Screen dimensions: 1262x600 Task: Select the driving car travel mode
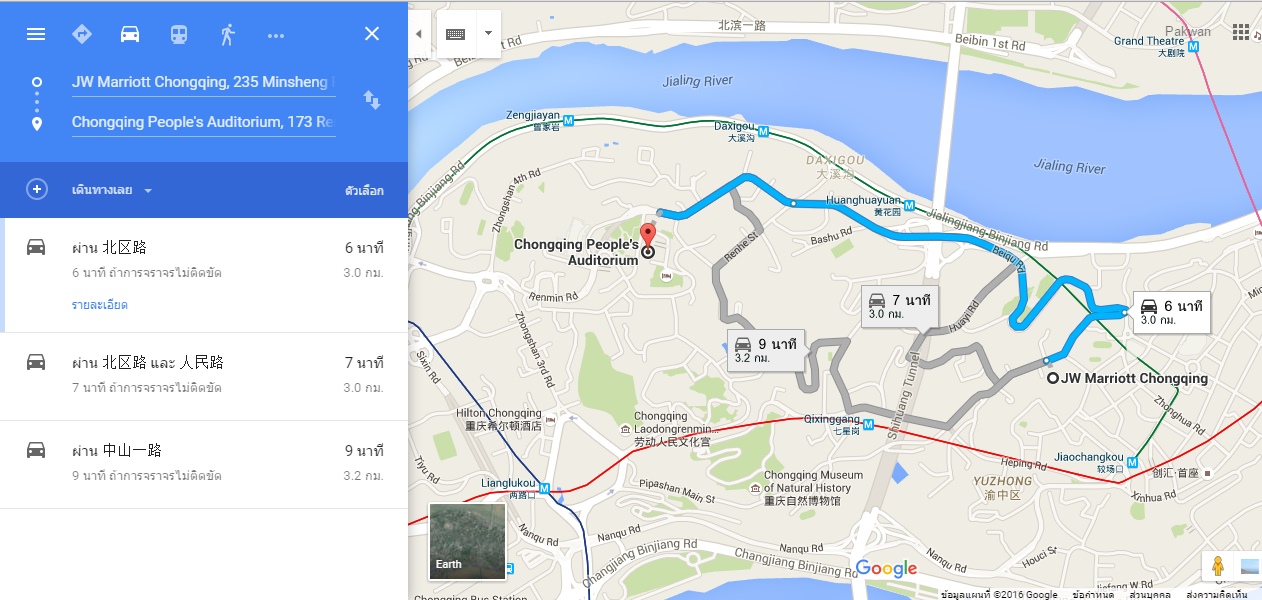click(x=130, y=34)
